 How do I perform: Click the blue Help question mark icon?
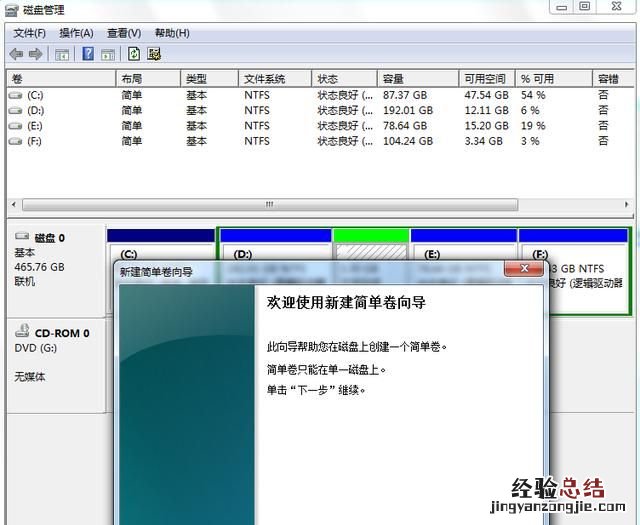pos(88,54)
